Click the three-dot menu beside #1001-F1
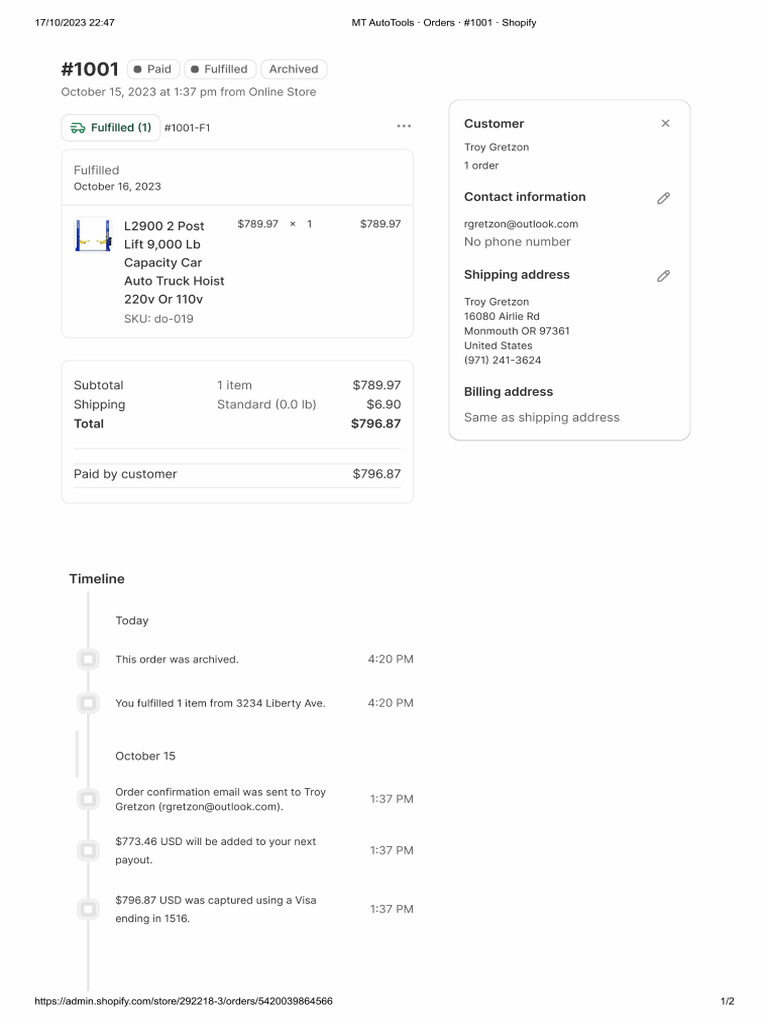 [x=403, y=127]
